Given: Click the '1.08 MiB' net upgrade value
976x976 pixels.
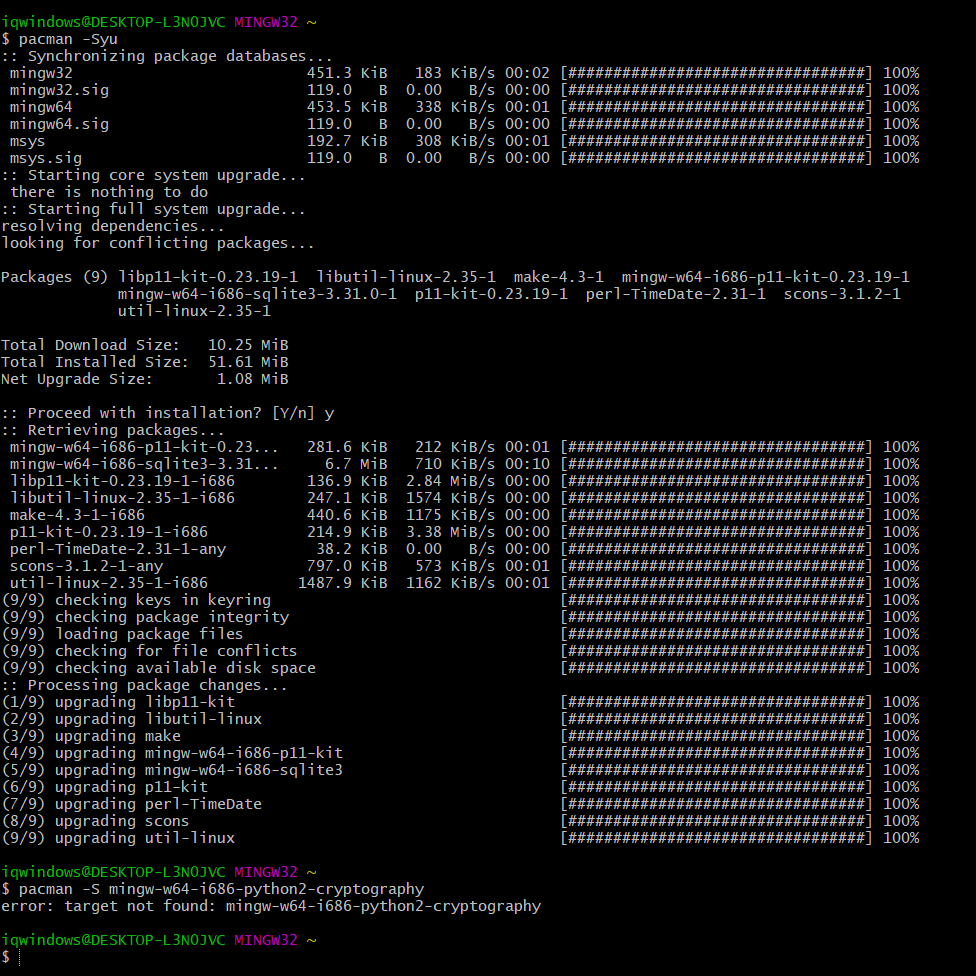Looking at the screenshot, I should 252,379.
